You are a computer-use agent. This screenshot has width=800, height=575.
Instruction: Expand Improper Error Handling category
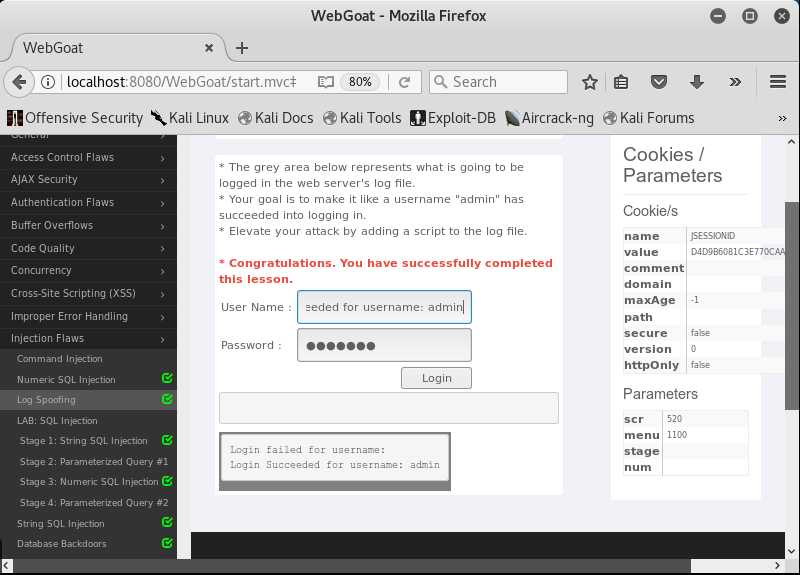pos(88,316)
